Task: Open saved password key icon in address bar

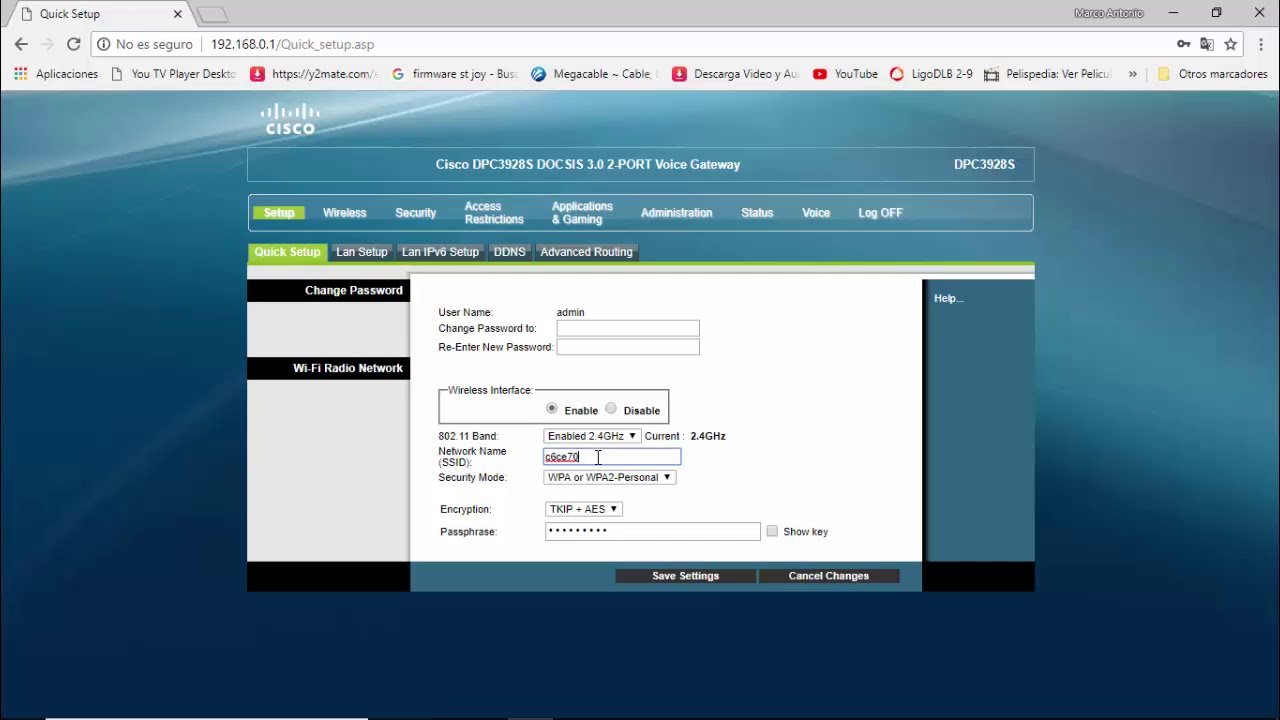Action: click(1183, 44)
